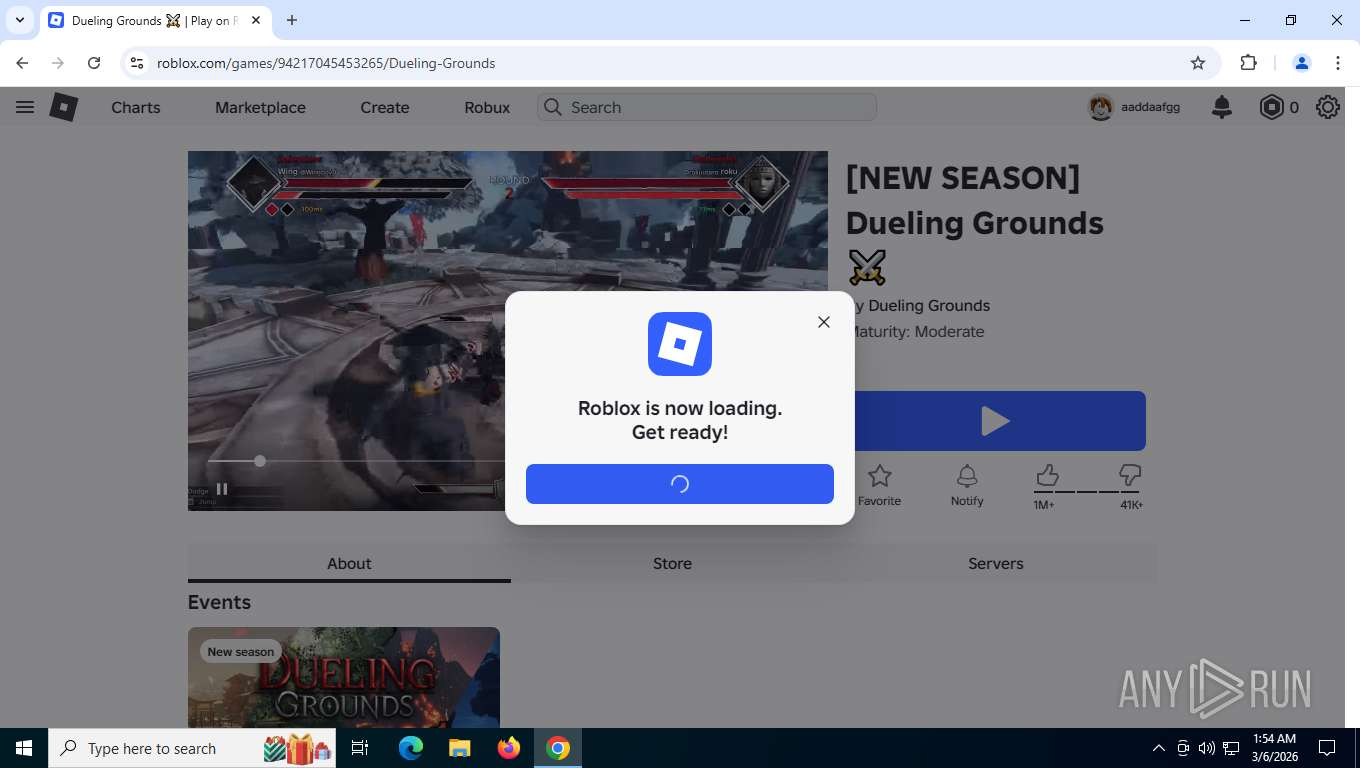Open Chrome three-dot menu
The width and height of the screenshot is (1360, 768).
click(1338, 63)
